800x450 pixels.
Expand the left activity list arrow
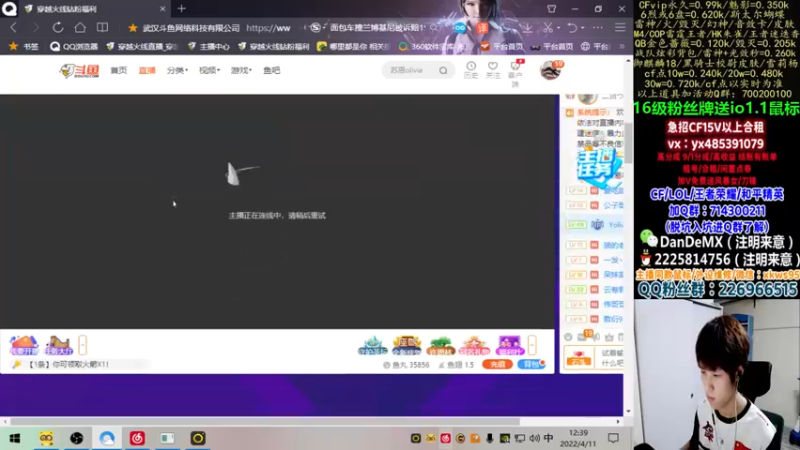coord(83,345)
